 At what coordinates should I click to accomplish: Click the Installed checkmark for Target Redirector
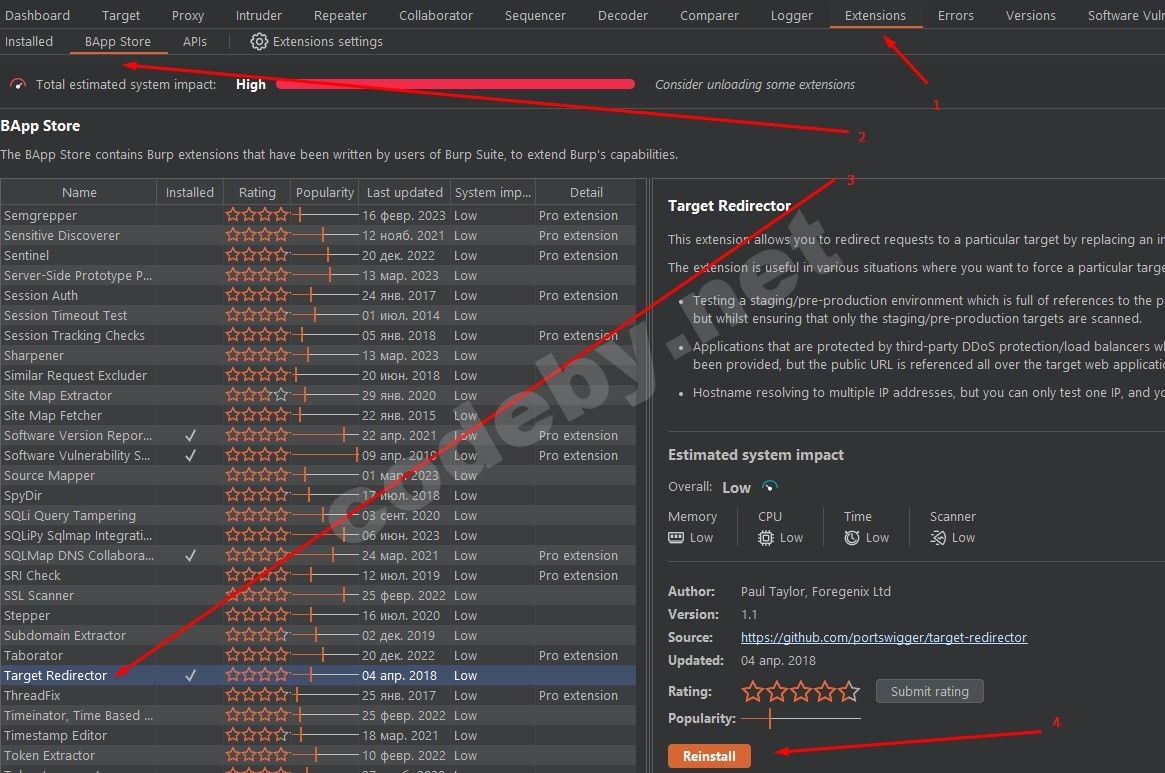pyautogui.click(x=190, y=675)
